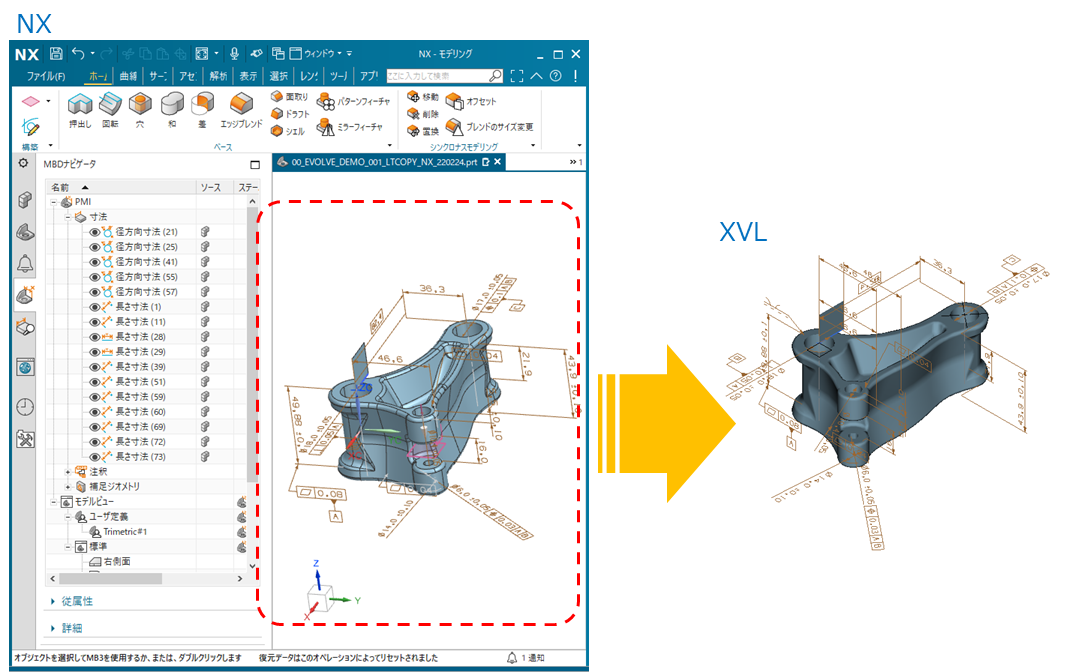Select the 和 (Unite) tool
The height and width of the screenshot is (672, 1069).
[x=172, y=110]
